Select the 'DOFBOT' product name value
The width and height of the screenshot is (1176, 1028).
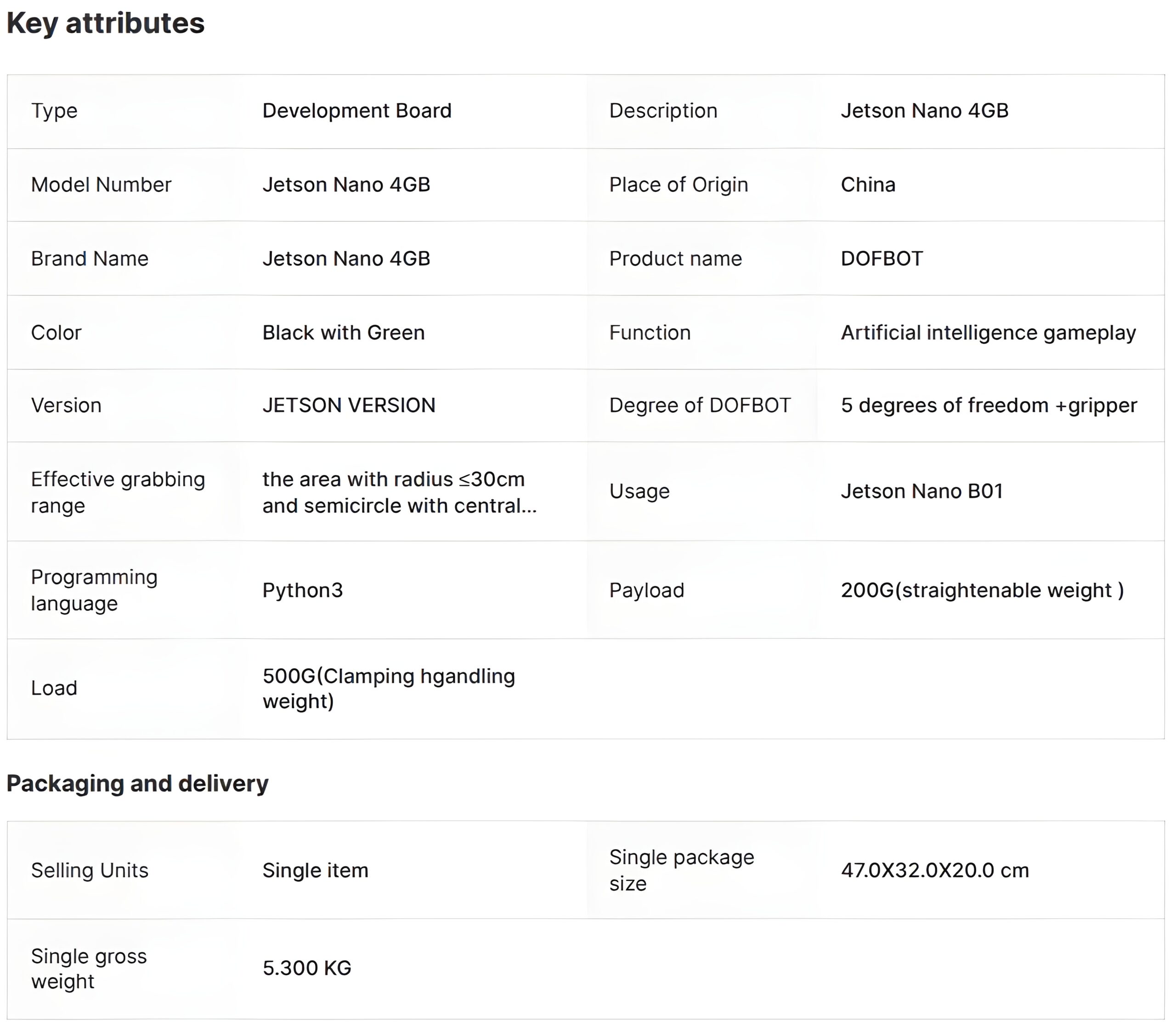882,259
